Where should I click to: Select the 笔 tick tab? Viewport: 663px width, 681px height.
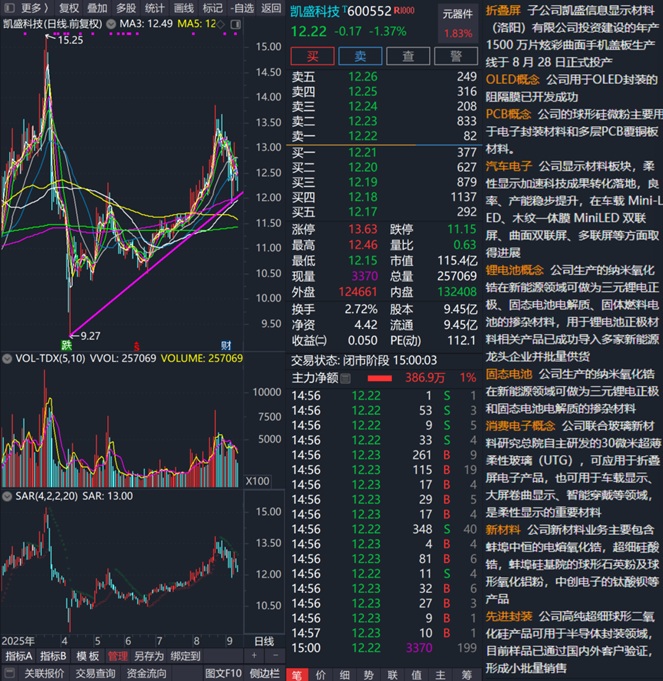[297, 674]
